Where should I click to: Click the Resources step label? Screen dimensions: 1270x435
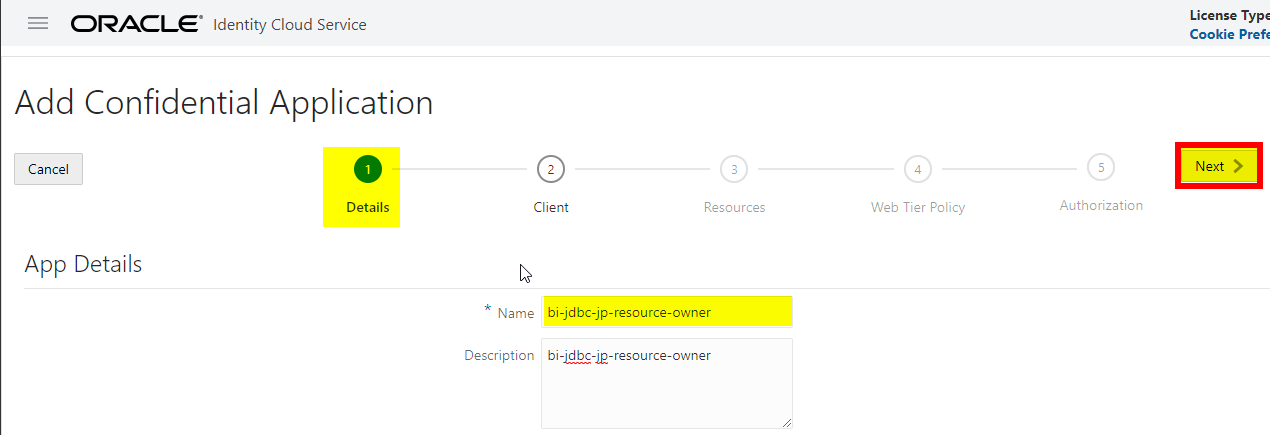click(734, 207)
